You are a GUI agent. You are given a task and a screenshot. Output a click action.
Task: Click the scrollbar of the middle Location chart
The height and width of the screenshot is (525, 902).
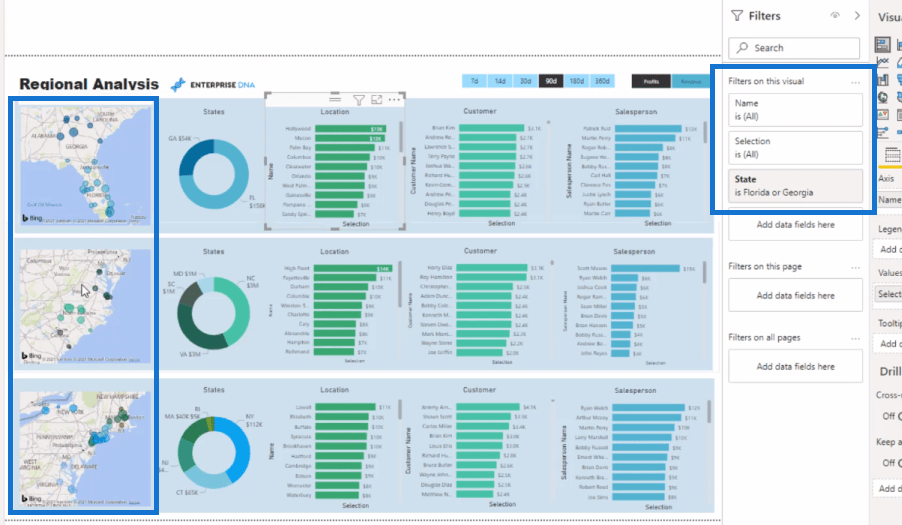(399, 285)
